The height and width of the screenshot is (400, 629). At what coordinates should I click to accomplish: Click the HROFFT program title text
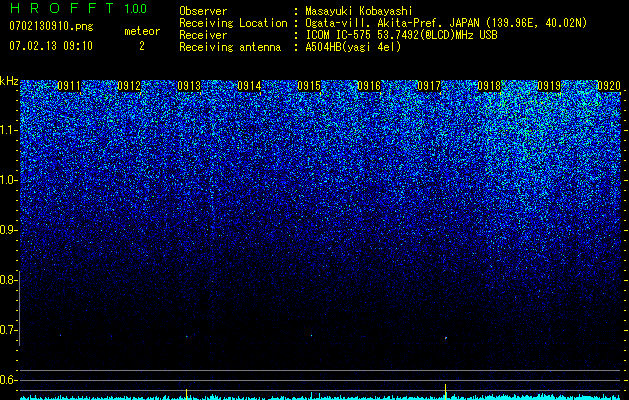point(62,8)
